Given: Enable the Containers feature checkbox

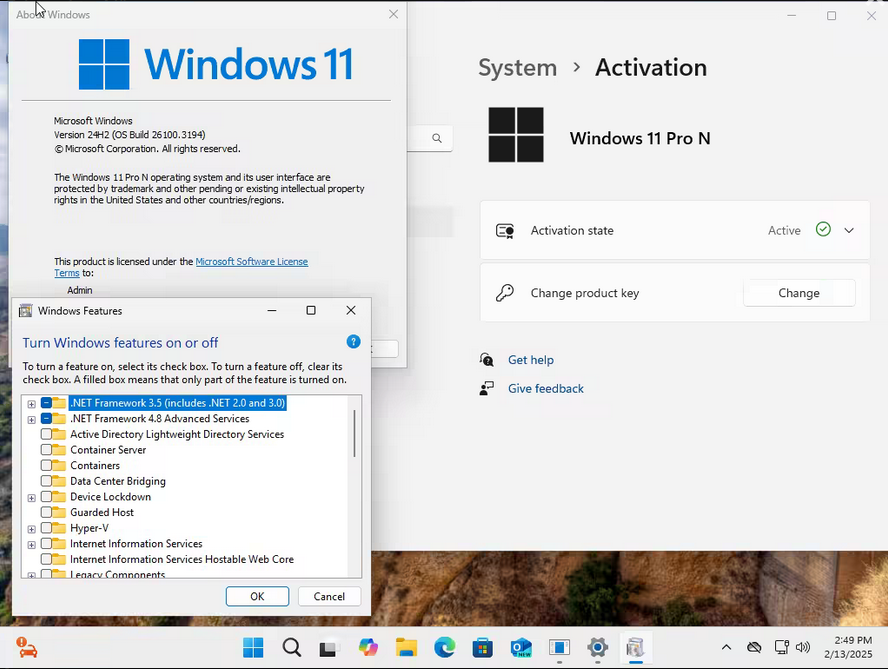Looking at the screenshot, I should (46, 465).
